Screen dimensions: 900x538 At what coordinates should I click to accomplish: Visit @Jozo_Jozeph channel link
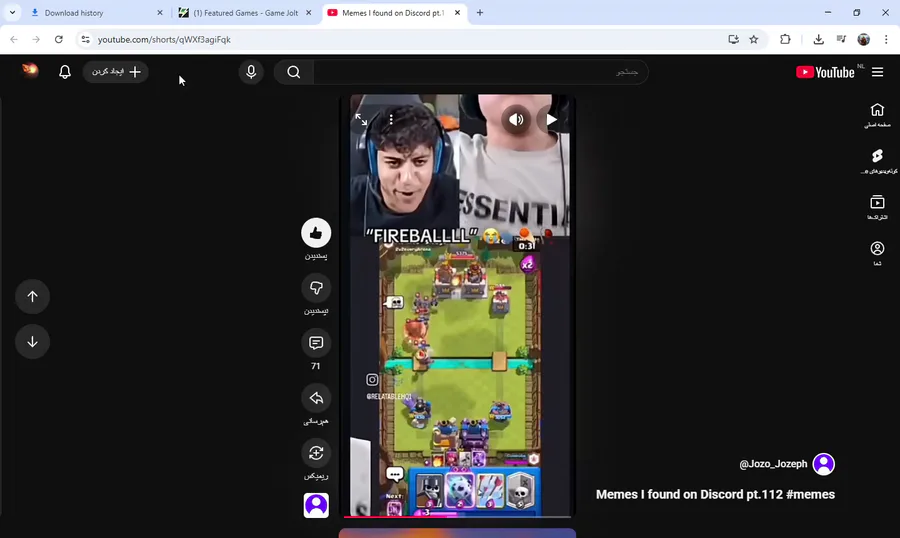773,464
